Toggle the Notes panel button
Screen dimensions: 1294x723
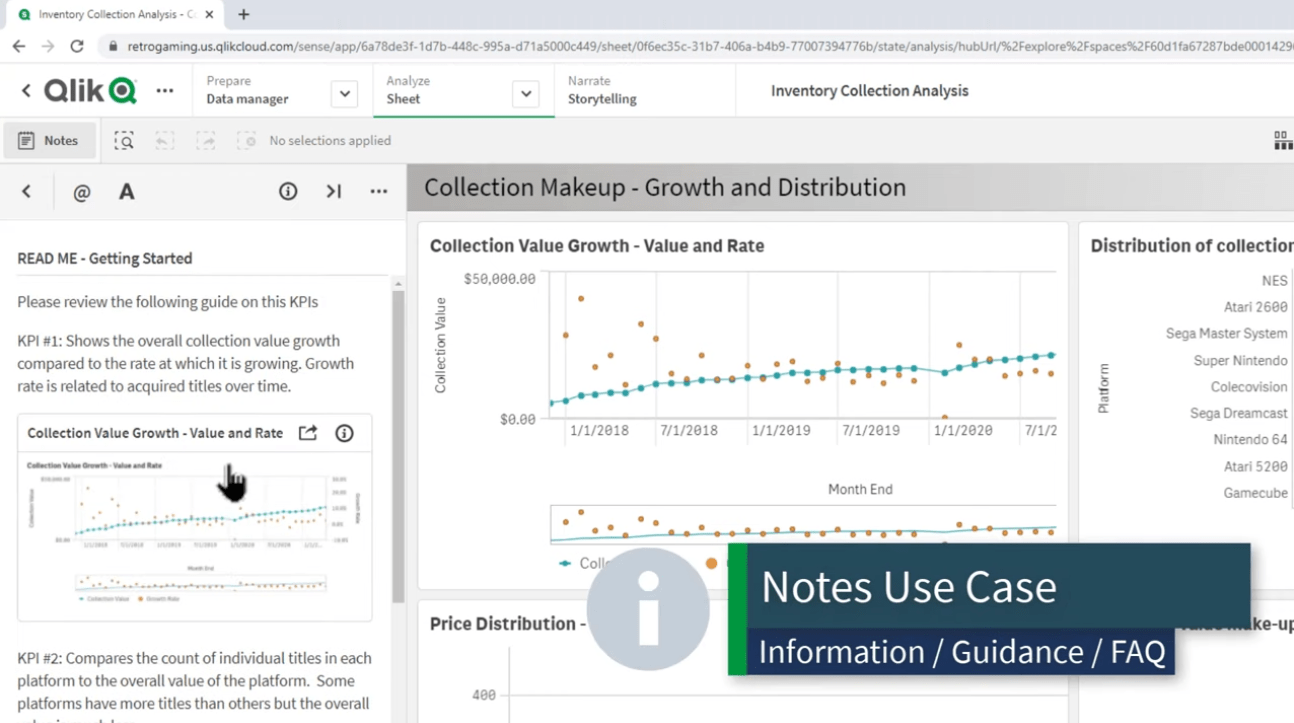49,141
